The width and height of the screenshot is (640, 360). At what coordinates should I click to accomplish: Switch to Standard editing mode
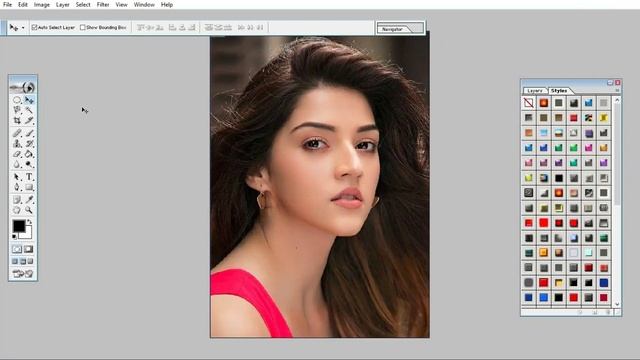click(x=17, y=249)
